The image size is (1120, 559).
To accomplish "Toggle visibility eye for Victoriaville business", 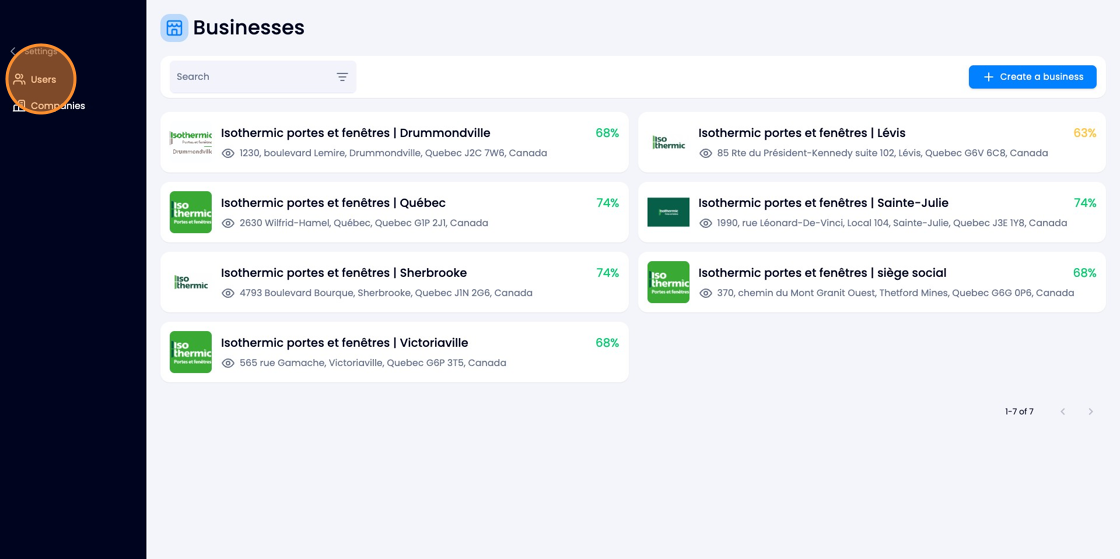I will coord(229,363).
